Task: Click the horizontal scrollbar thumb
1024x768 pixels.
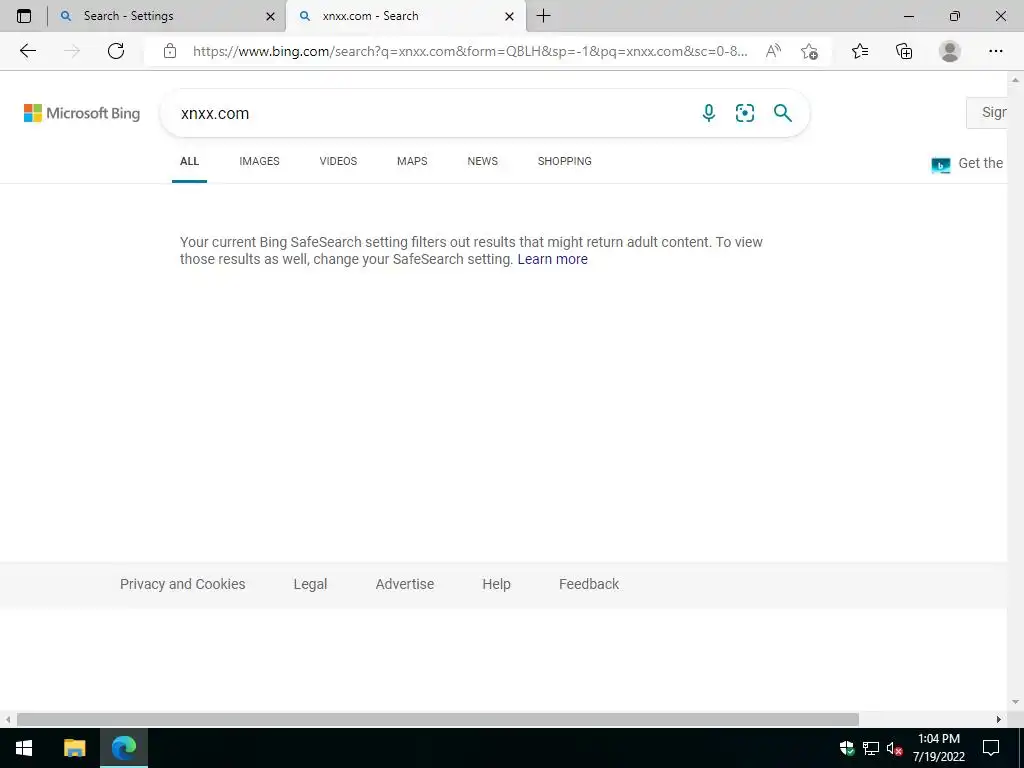Action: (x=438, y=720)
